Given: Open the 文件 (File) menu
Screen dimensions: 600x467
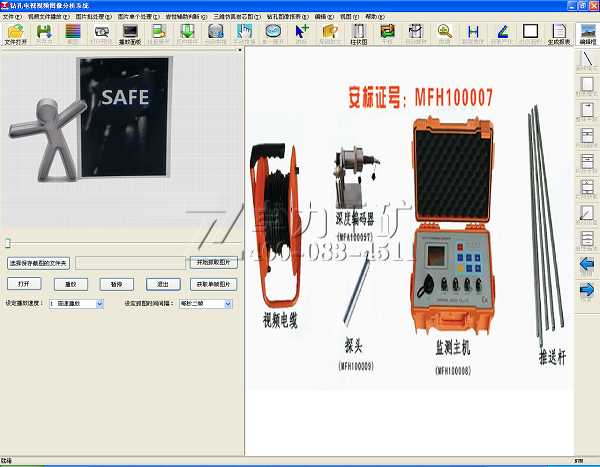Looking at the screenshot, I should coord(11,17).
